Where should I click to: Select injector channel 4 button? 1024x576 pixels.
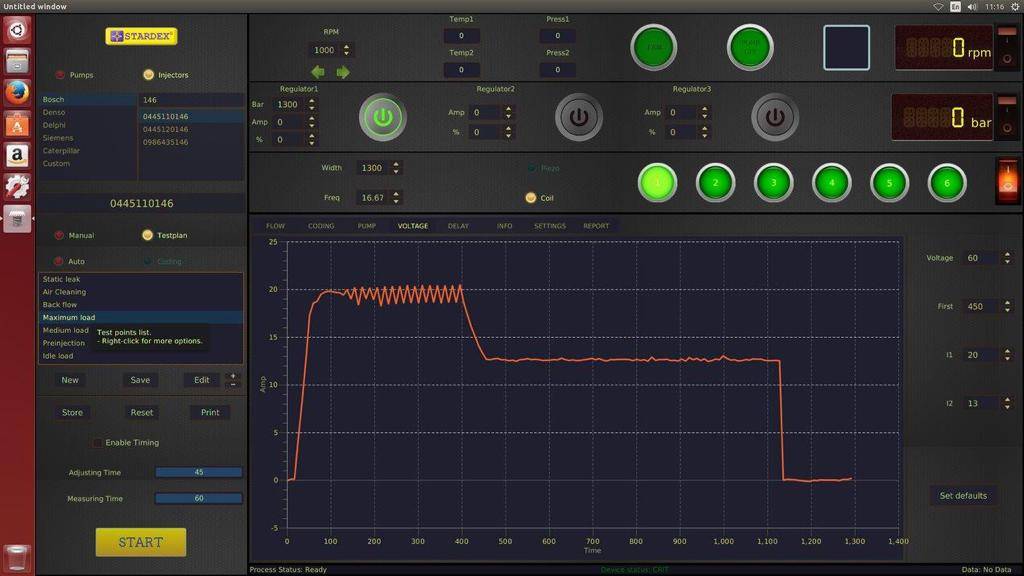click(831, 183)
